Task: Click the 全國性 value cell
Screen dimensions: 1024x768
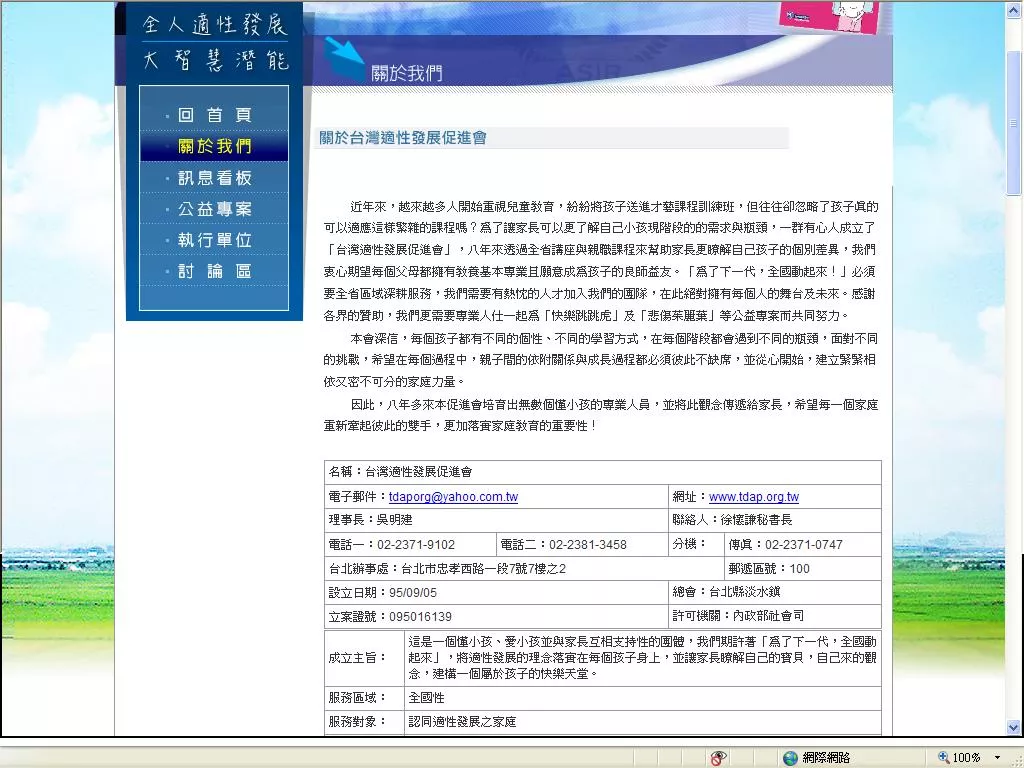Action: 643,698
